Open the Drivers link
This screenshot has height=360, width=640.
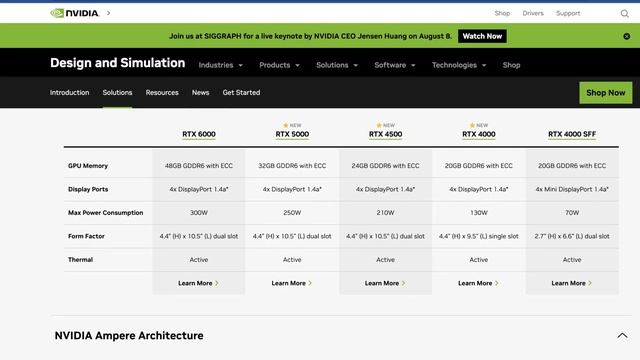[x=533, y=13]
